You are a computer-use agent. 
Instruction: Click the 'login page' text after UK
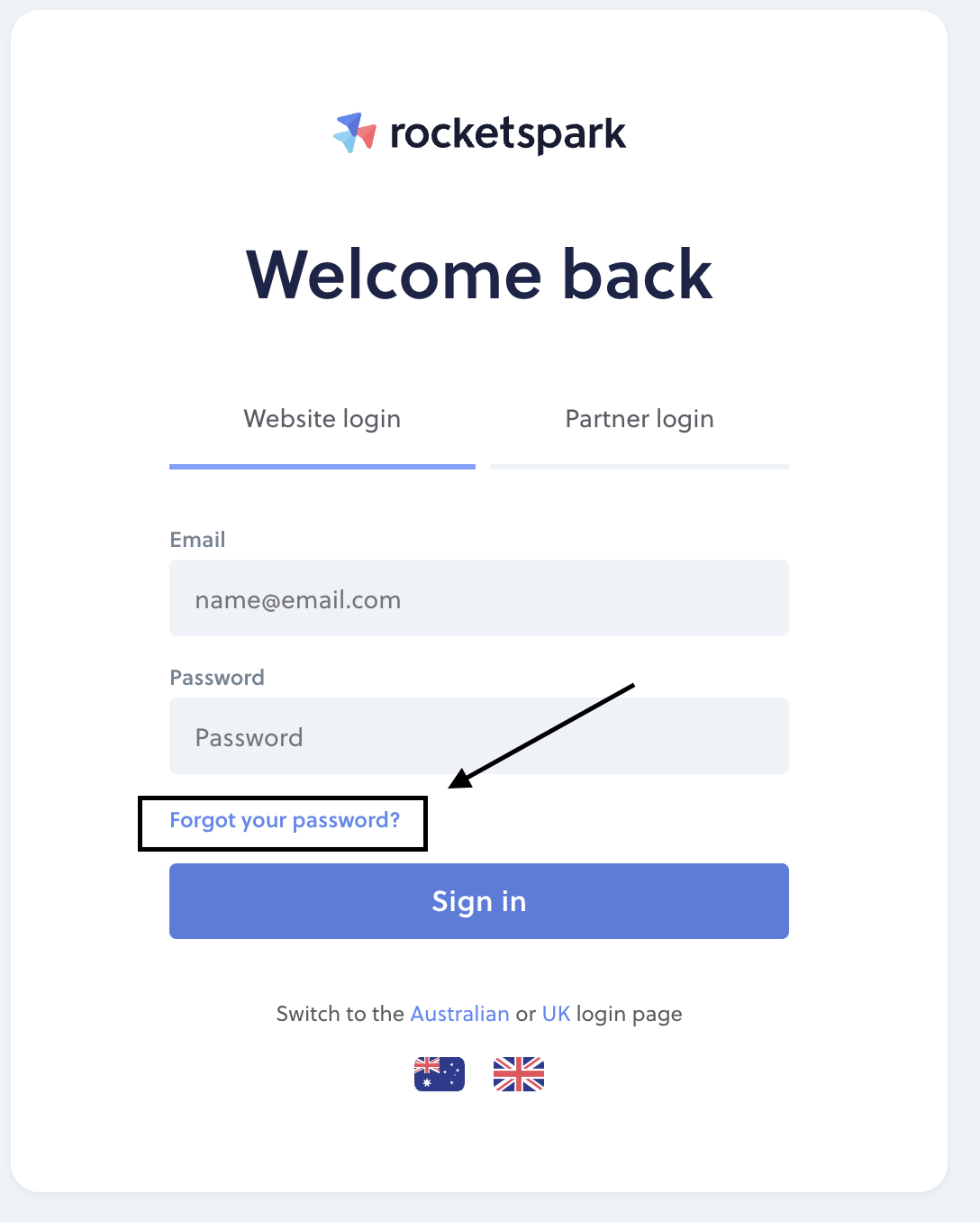(630, 1015)
